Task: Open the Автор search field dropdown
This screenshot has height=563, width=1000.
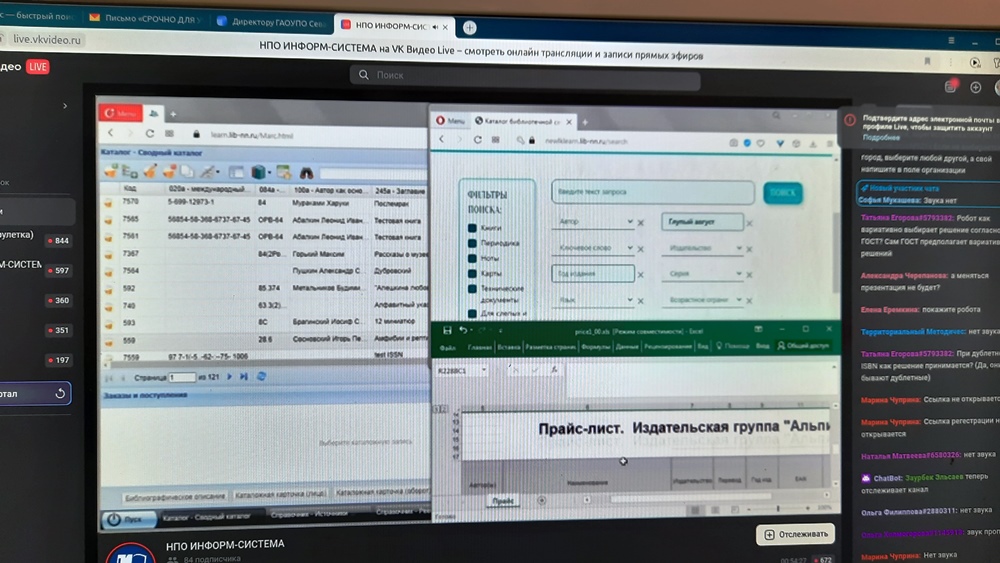Action: [x=629, y=221]
